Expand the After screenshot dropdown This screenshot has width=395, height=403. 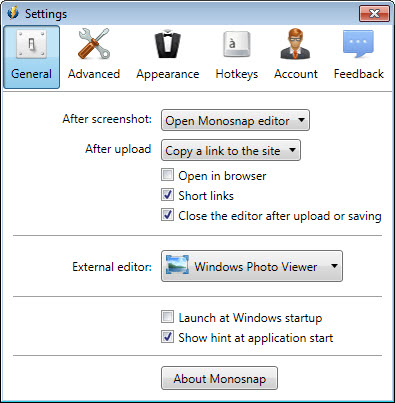(x=235, y=120)
